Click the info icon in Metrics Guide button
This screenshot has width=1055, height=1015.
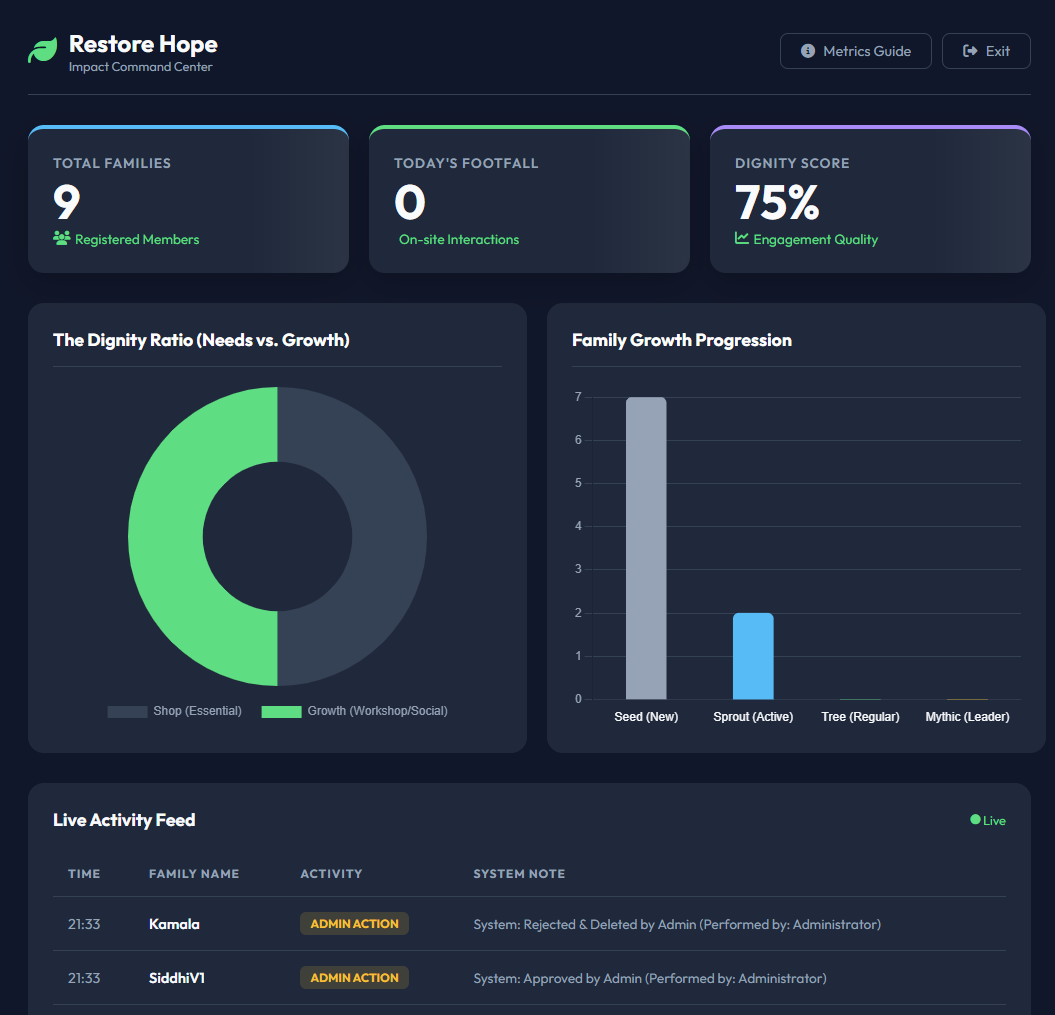coord(808,51)
